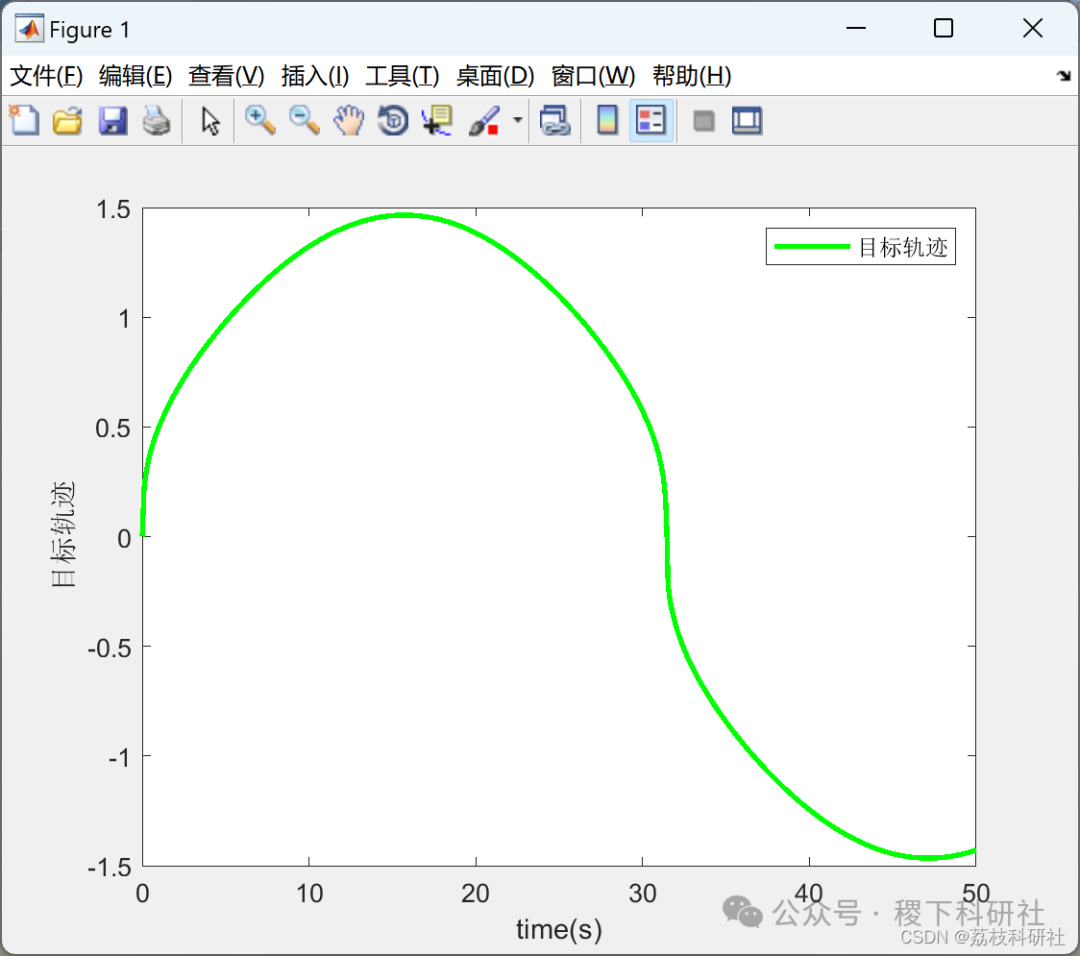Click the green trajectory curve near its peak

tap(405, 215)
